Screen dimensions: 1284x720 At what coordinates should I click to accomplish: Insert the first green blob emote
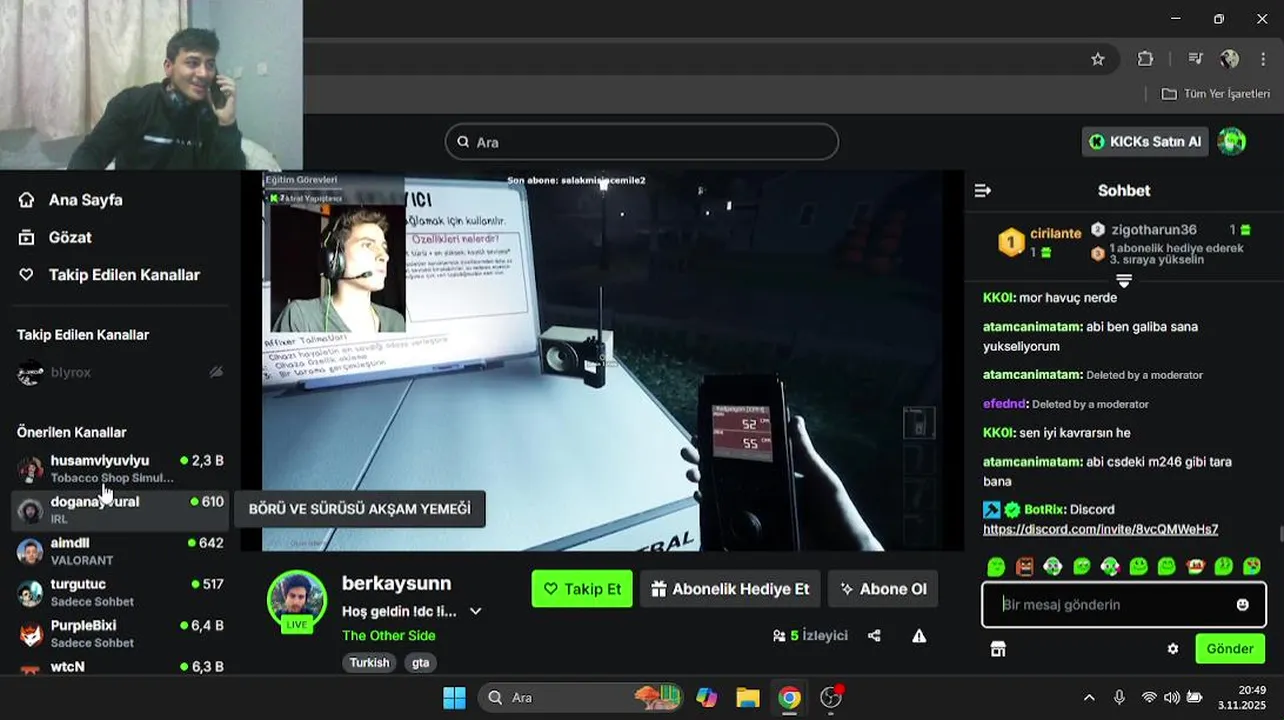coord(996,567)
